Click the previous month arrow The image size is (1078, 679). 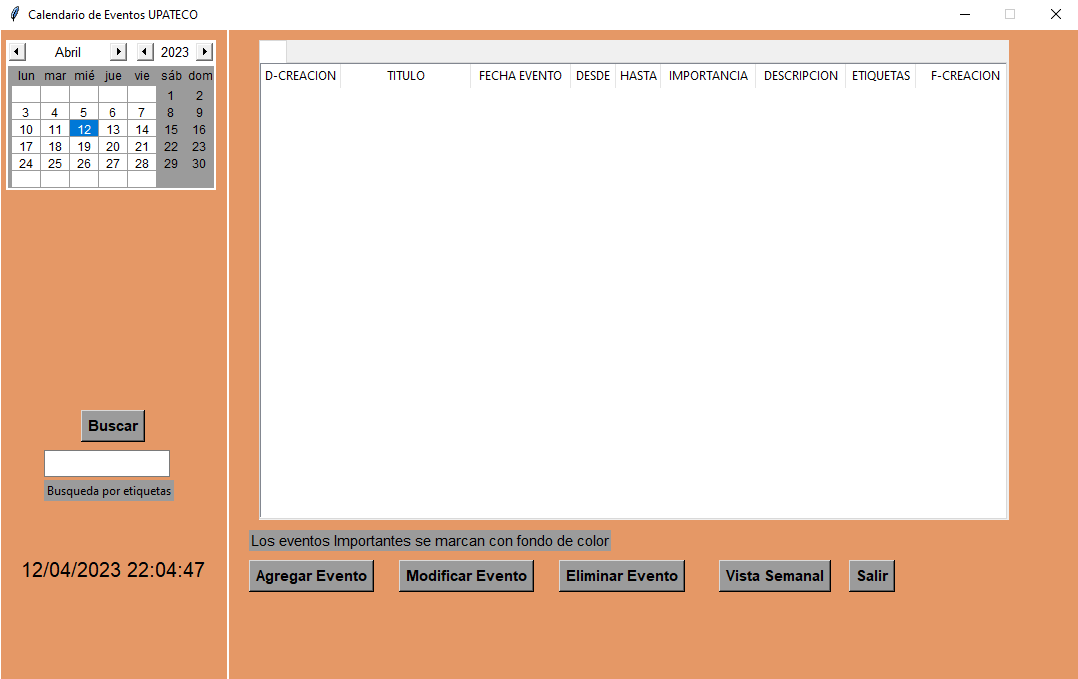(x=16, y=51)
